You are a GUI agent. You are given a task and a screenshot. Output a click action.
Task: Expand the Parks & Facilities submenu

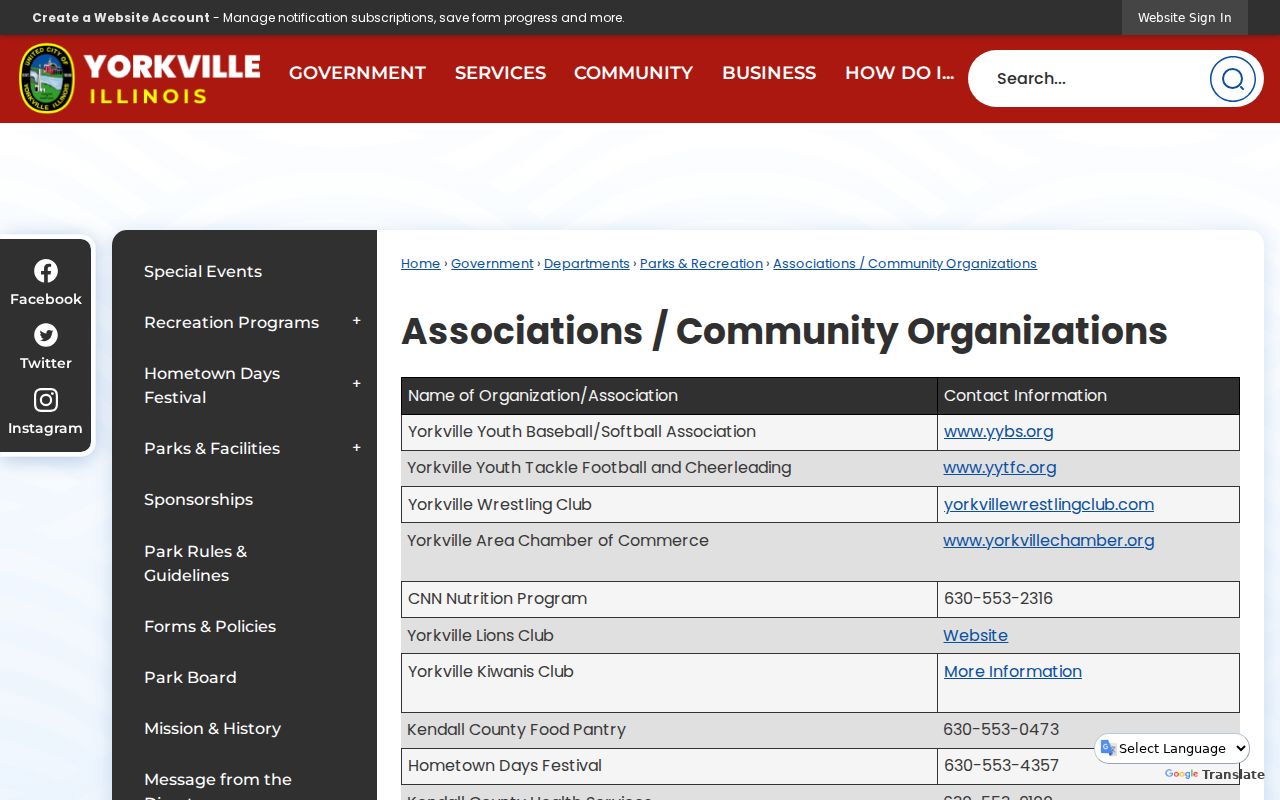click(x=356, y=448)
